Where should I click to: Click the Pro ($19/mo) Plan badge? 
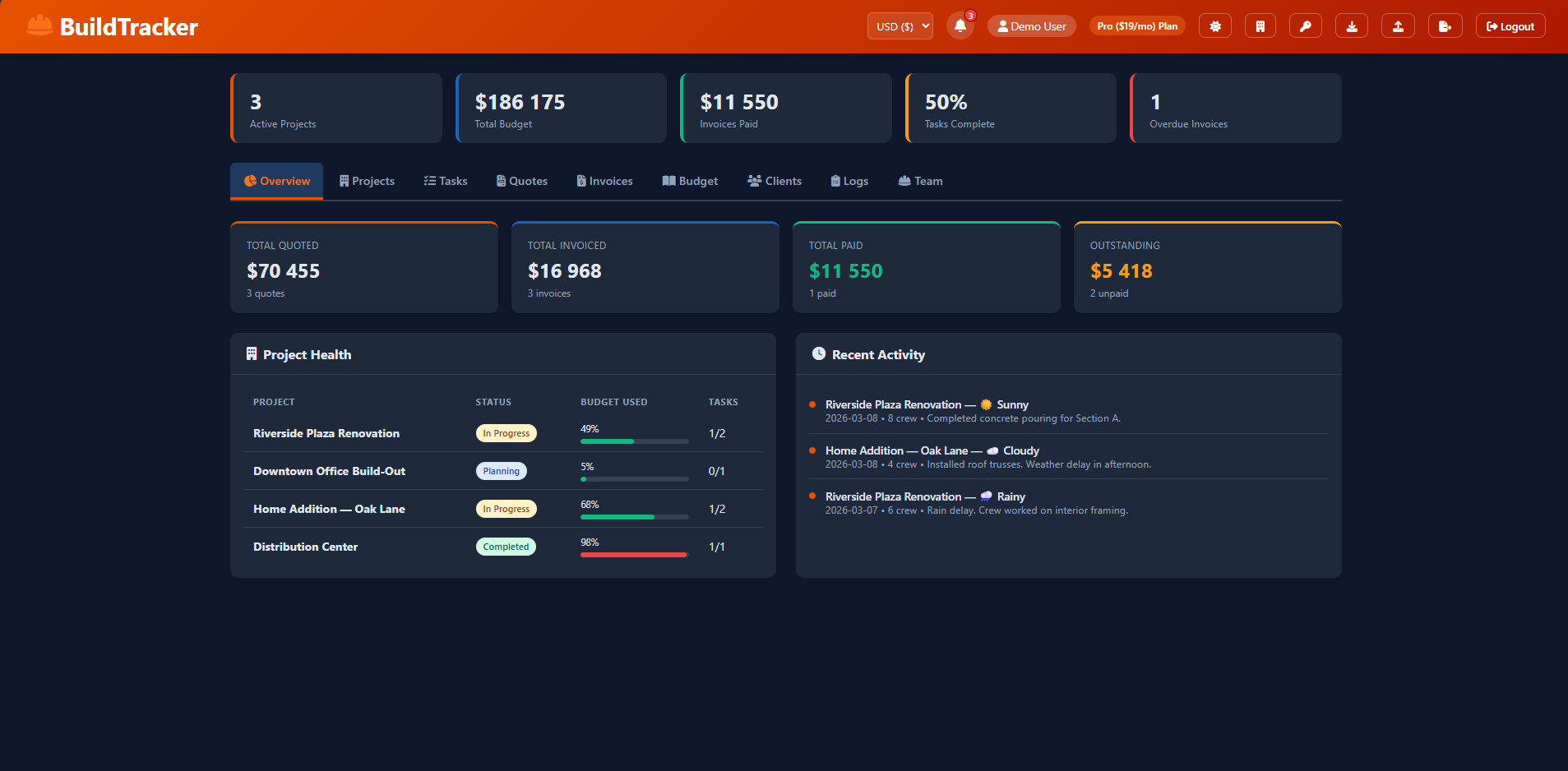[x=1136, y=25]
